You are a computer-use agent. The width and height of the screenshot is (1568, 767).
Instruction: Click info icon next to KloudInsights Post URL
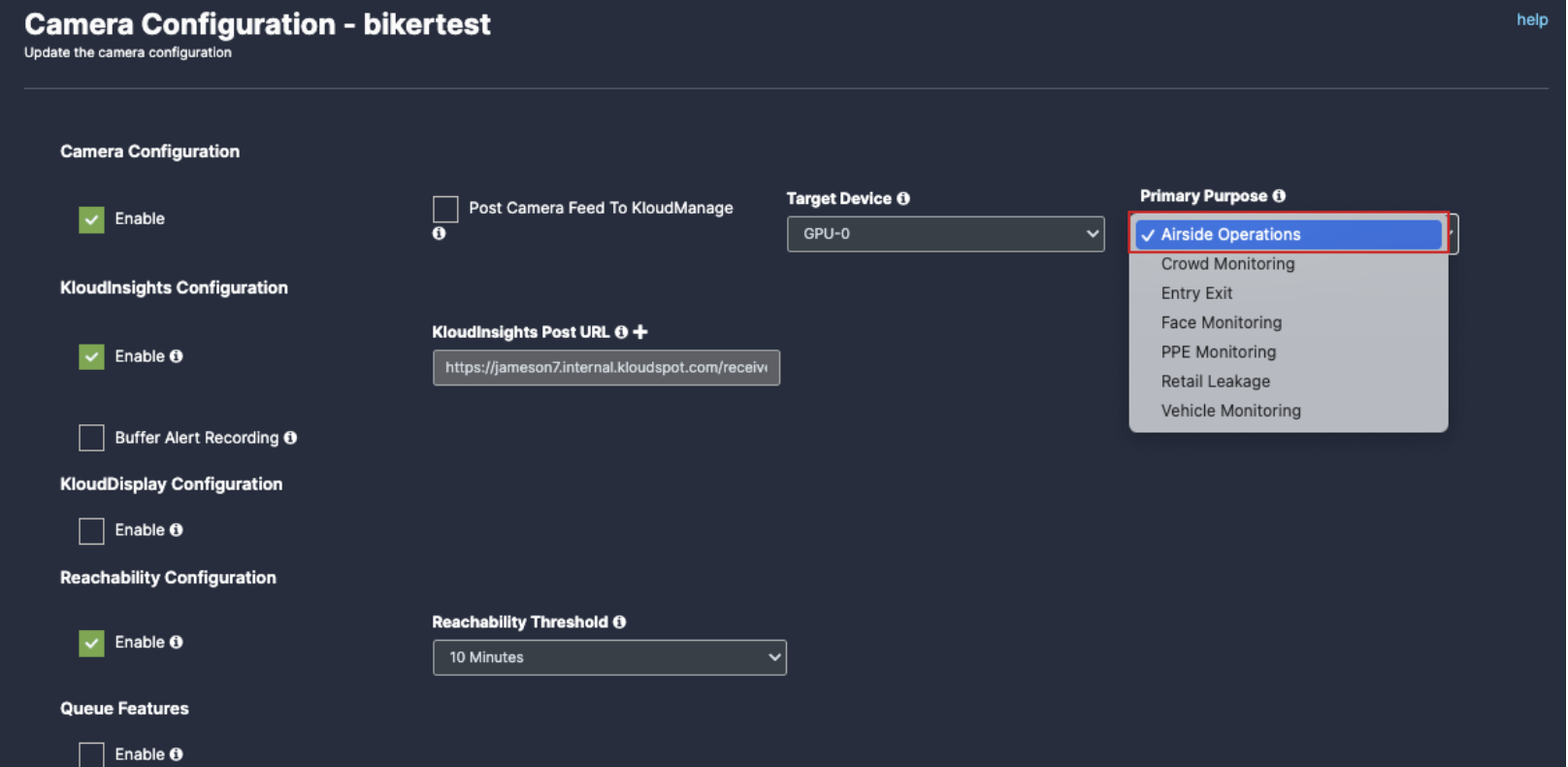(621, 332)
